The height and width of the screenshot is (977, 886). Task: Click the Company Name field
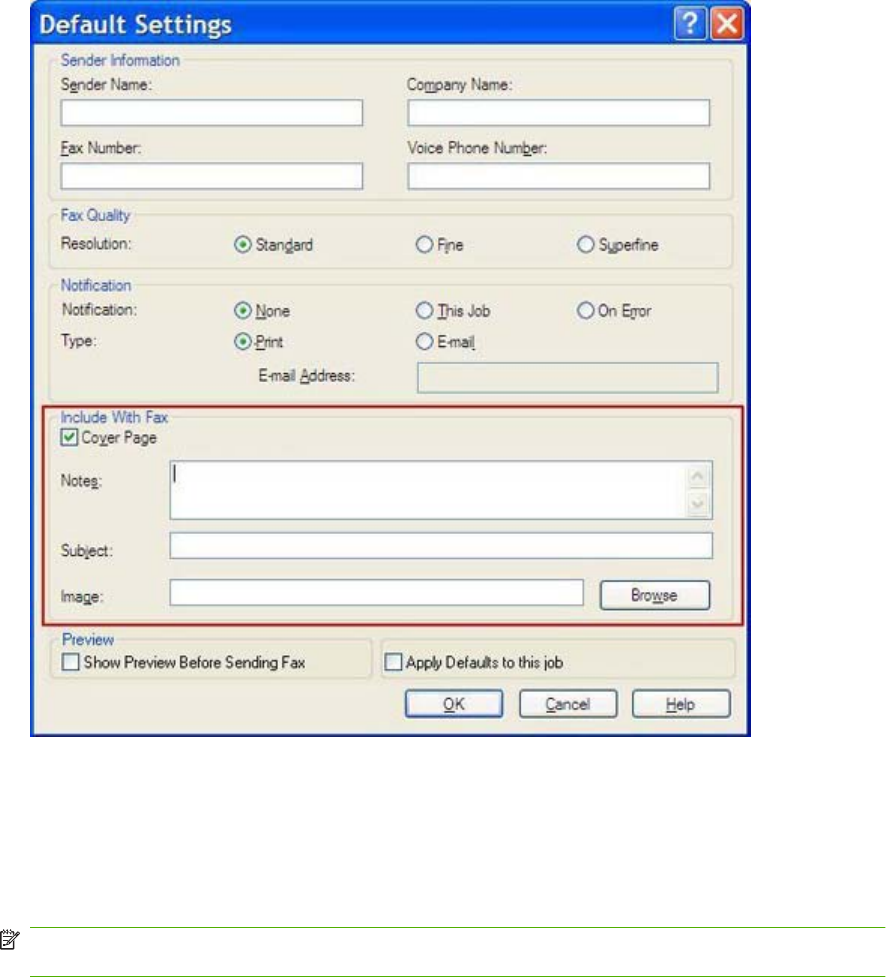559,113
